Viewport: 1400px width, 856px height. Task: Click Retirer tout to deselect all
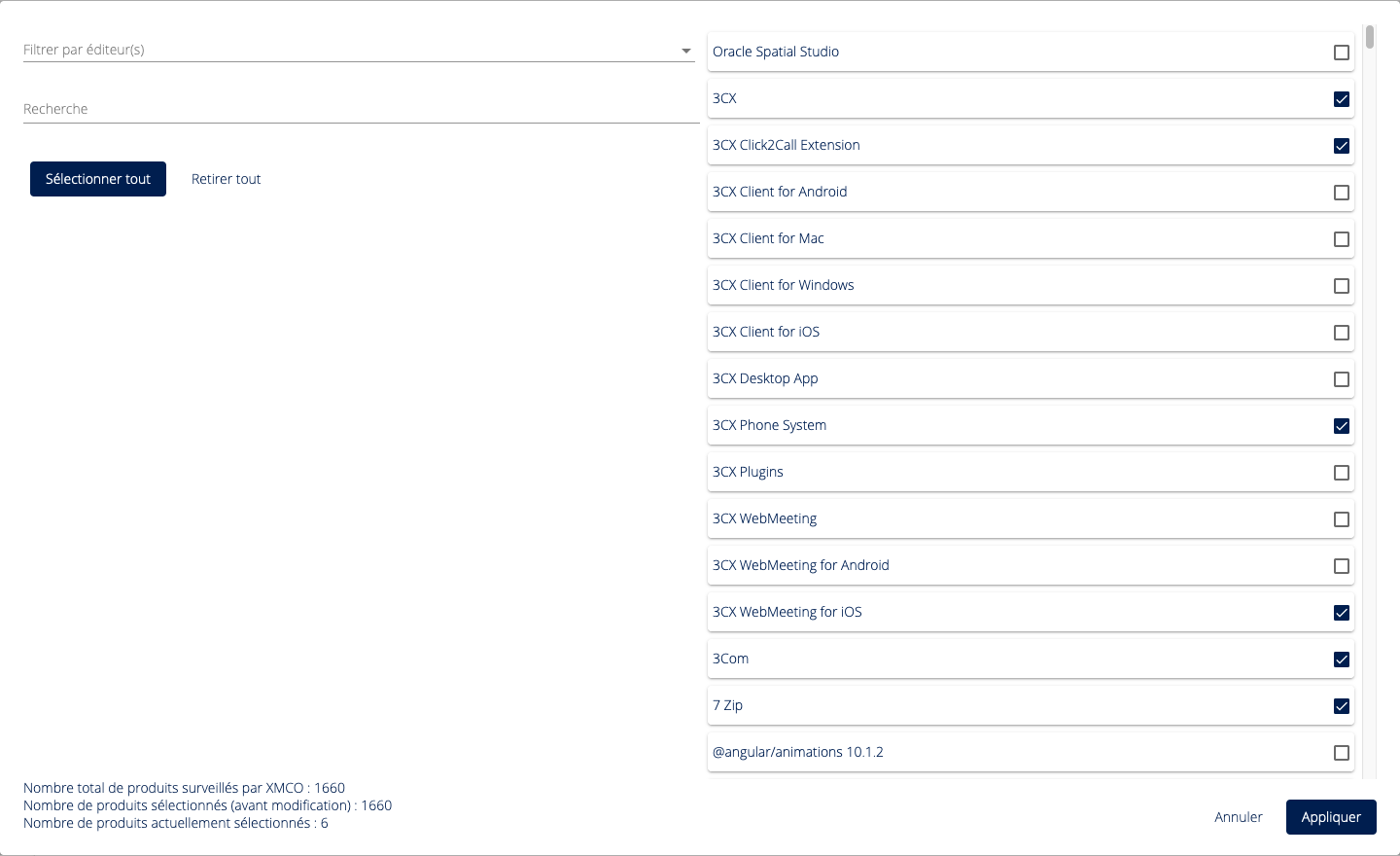[x=226, y=179]
